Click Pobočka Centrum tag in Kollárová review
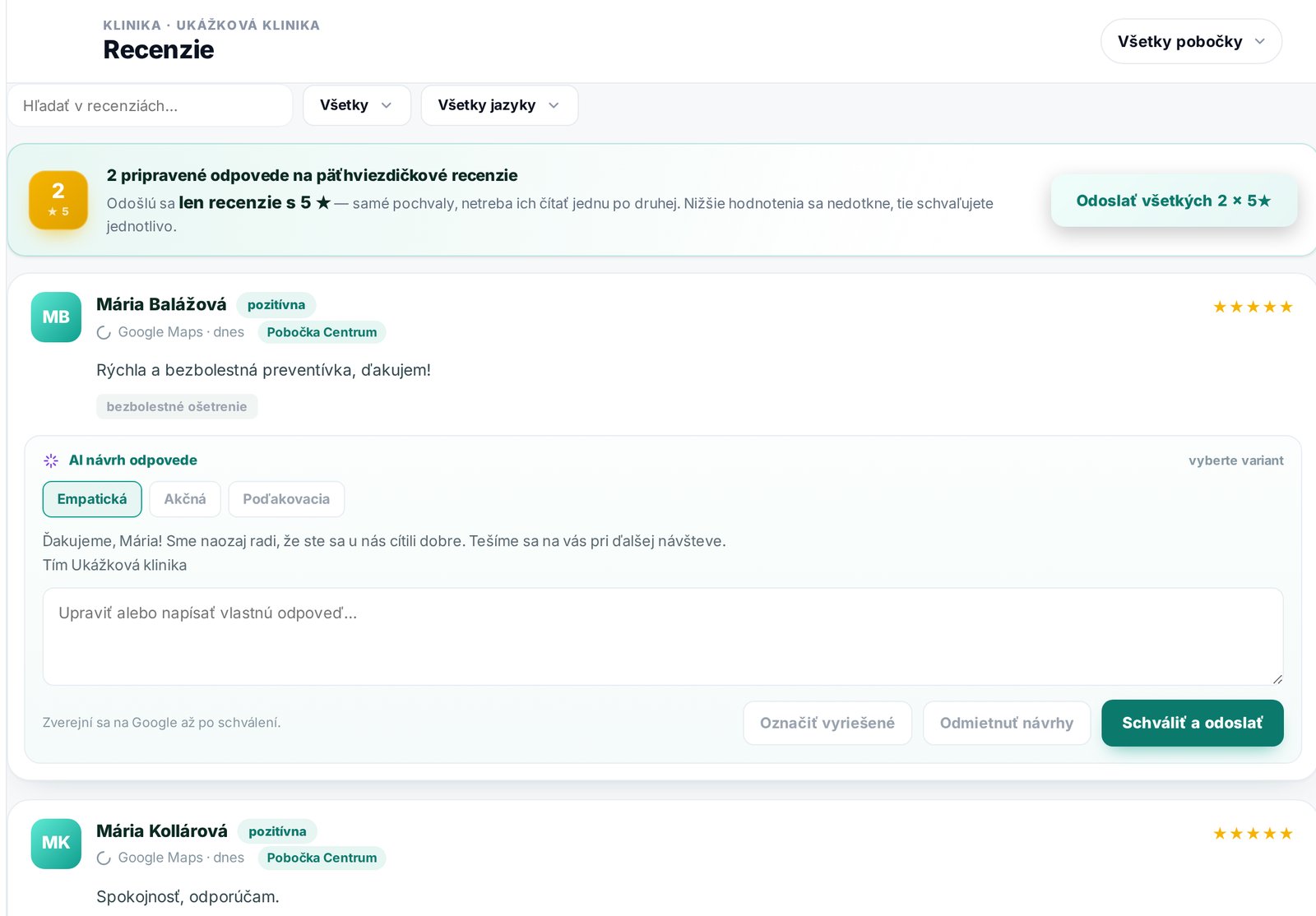1316x916 pixels. click(322, 858)
